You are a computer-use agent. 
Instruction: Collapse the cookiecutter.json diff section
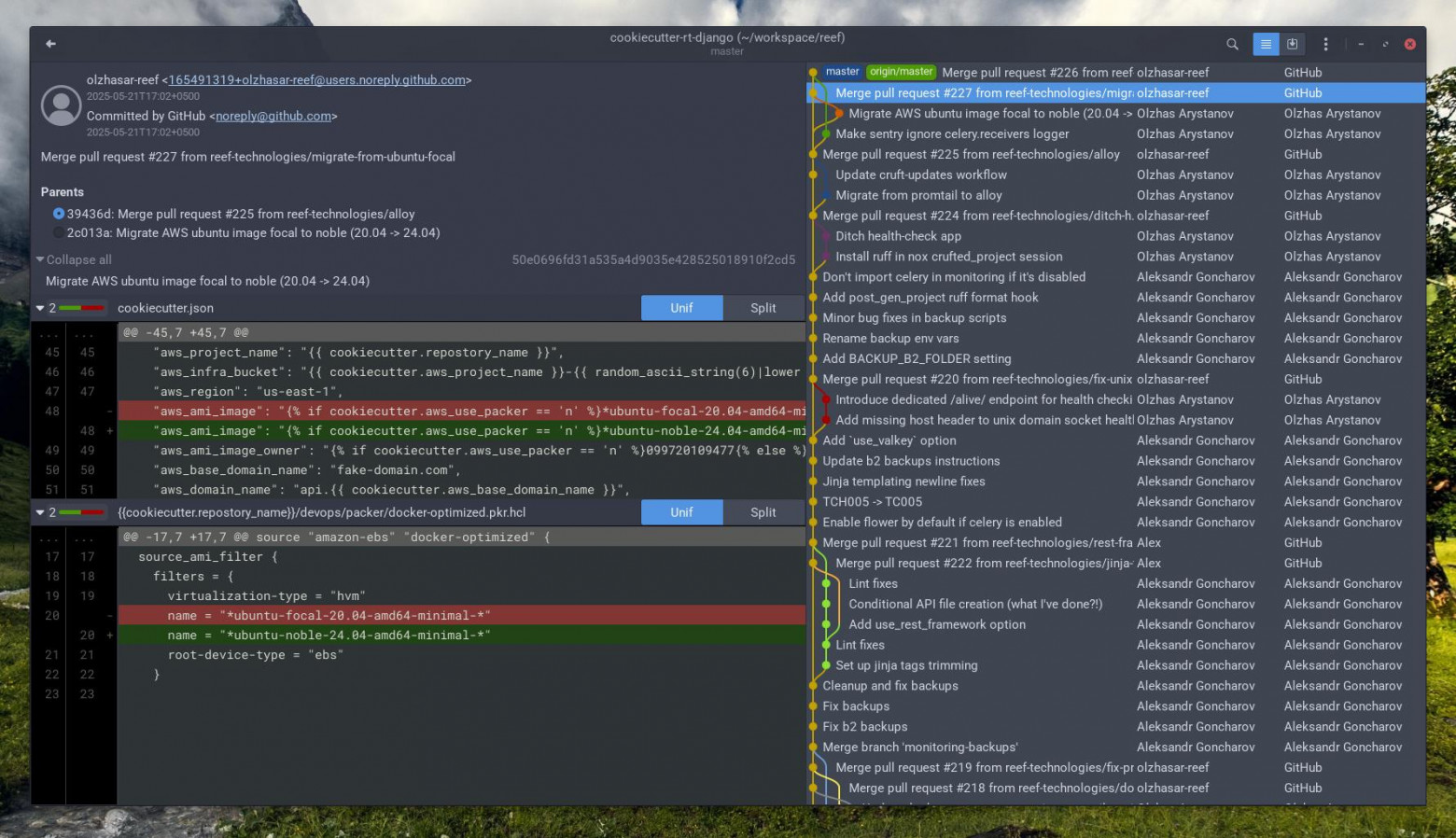(x=38, y=308)
